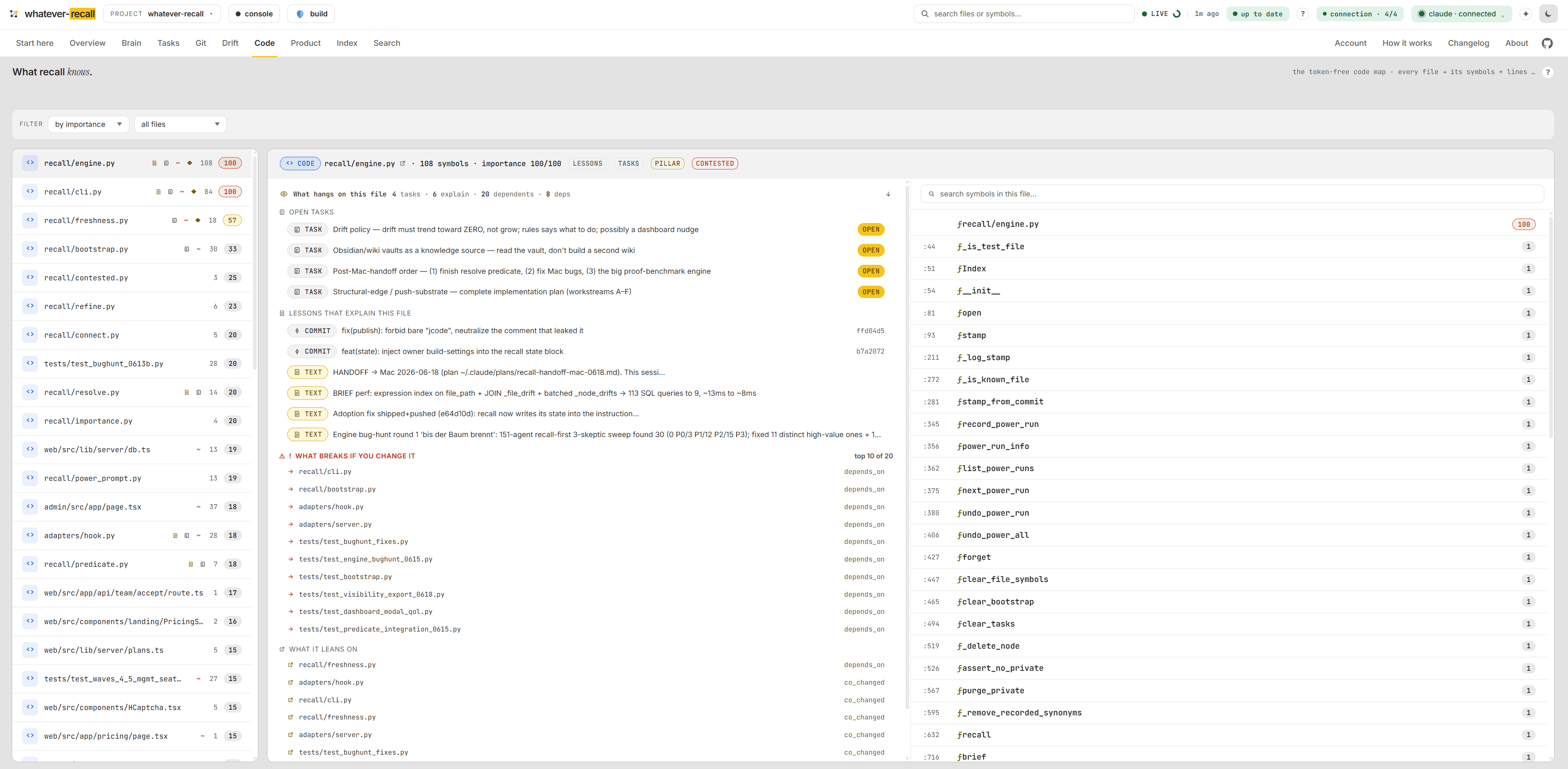Open the by importance sort dropdown
The width and height of the screenshot is (1568, 769).
click(88, 124)
